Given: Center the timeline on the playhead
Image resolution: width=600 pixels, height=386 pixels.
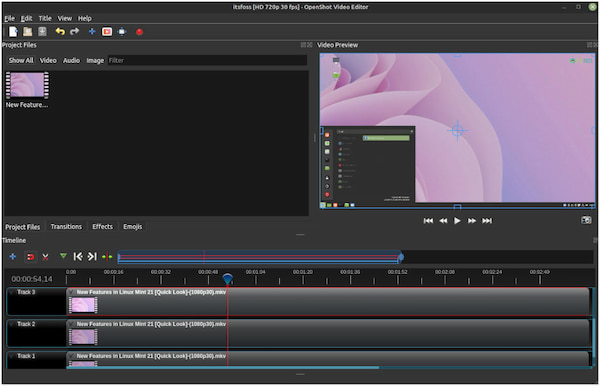Looking at the screenshot, I should coord(107,257).
